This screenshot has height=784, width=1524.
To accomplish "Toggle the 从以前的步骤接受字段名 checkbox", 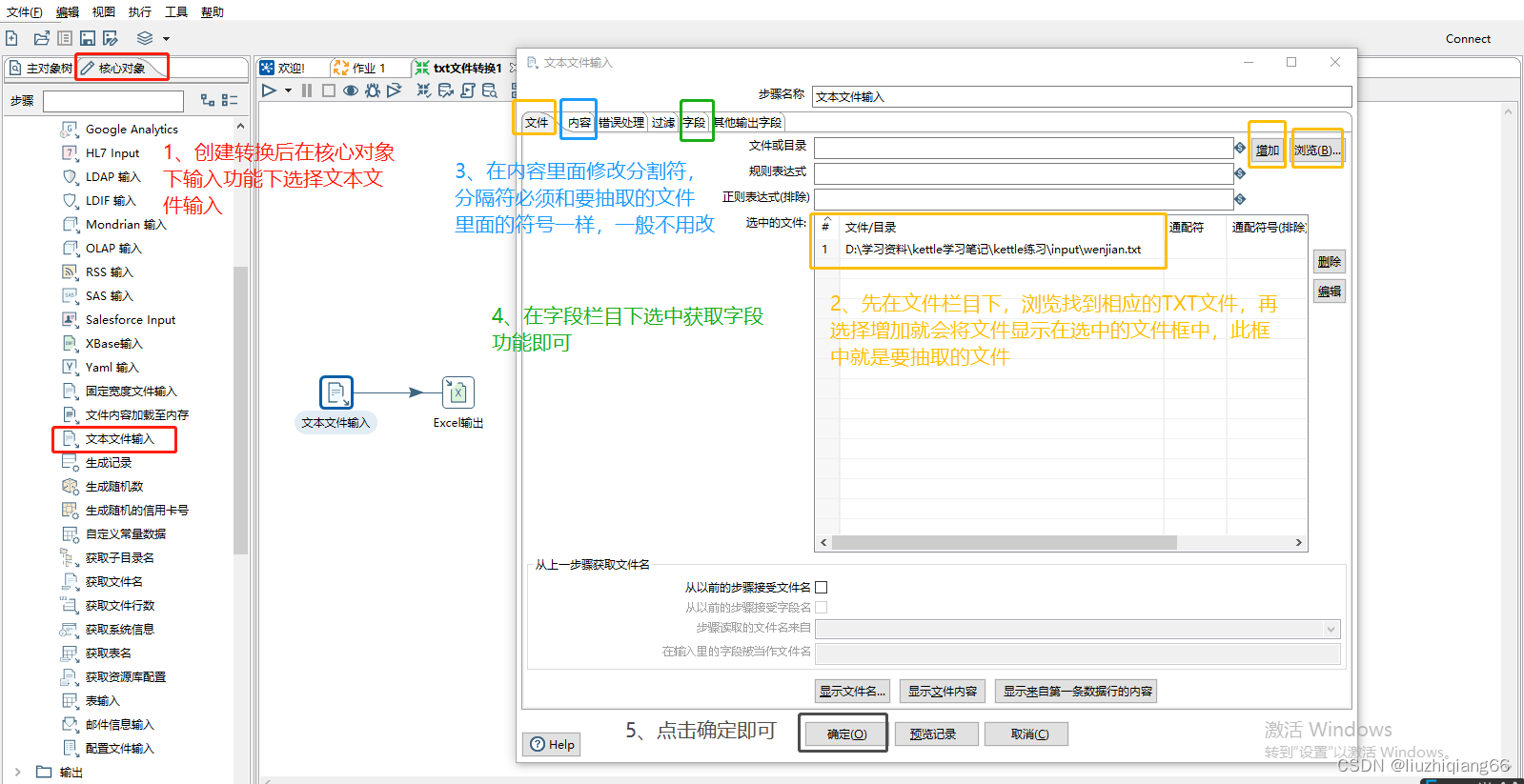I will [822, 608].
